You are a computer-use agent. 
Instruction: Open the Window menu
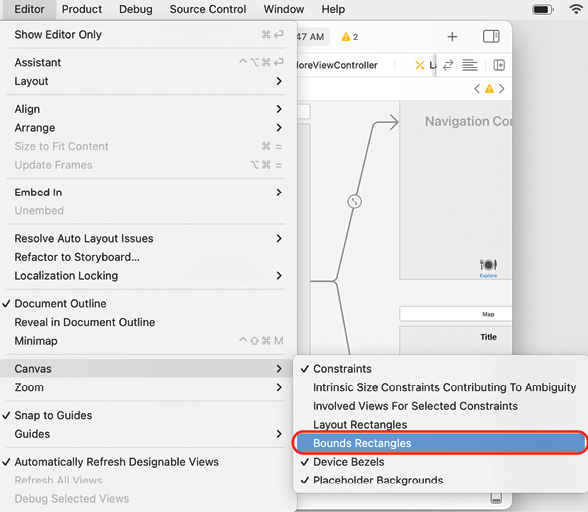click(284, 9)
